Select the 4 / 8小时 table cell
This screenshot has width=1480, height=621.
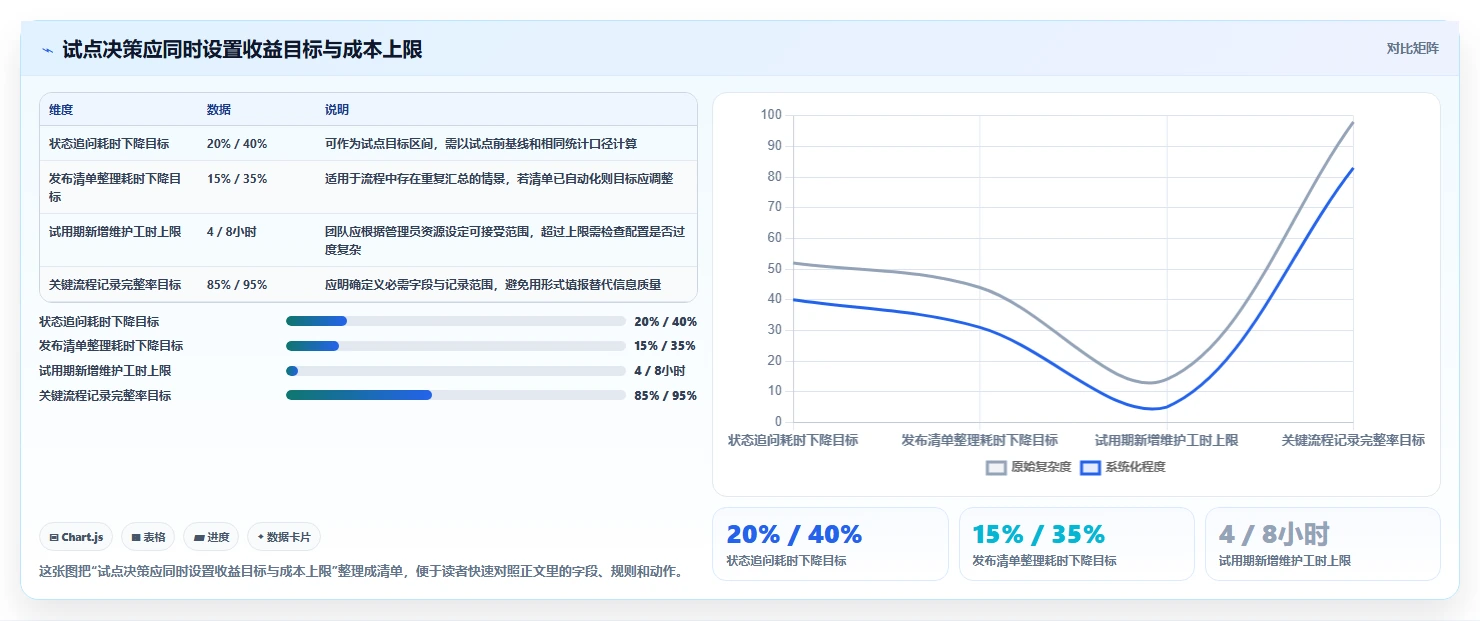(x=232, y=232)
